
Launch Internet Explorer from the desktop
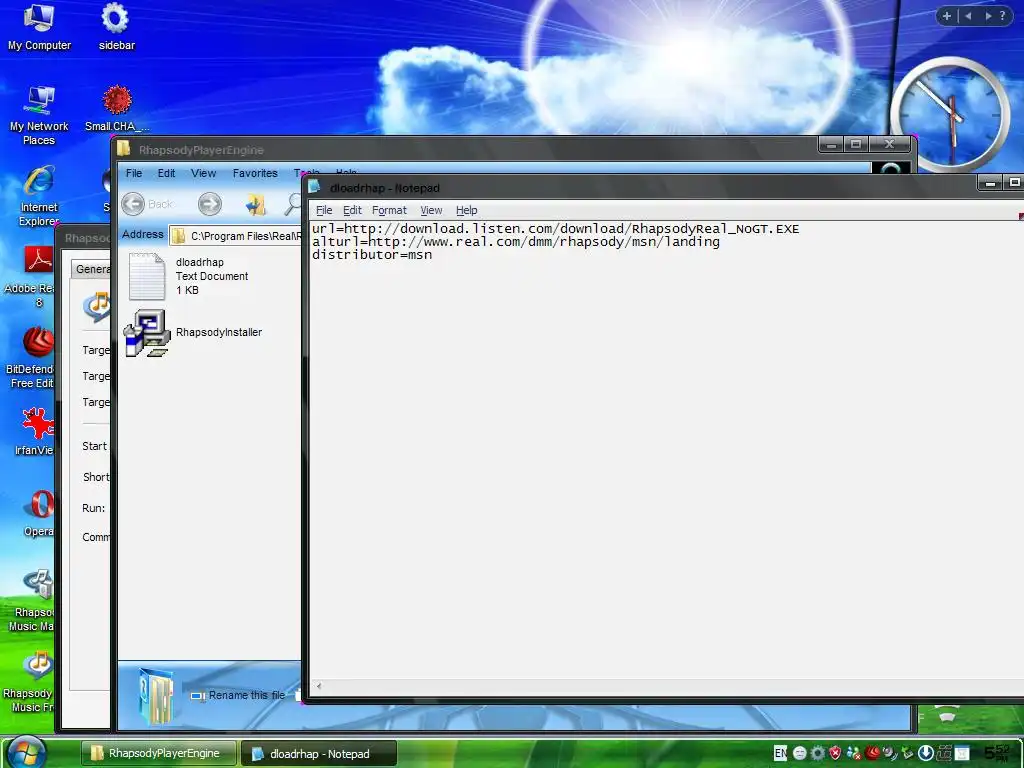click(x=39, y=197)
